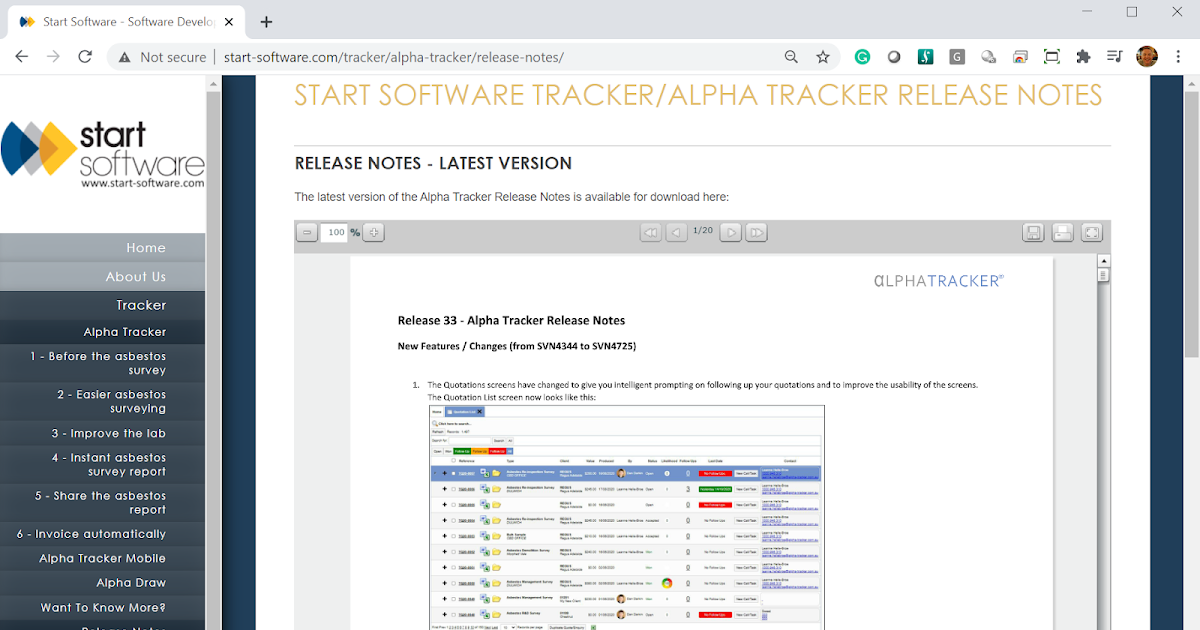The image size is (1200, 630).
Task: Zoom in on the PDF with the plus icon
Action: (373, 232)
